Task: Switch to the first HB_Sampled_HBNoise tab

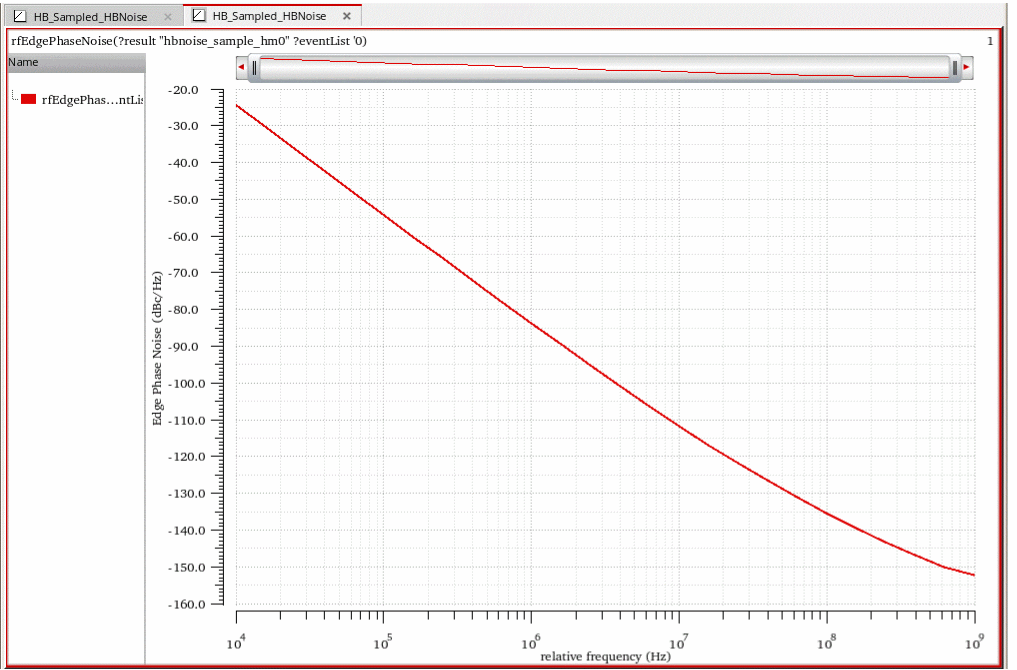Action: [90, 16]
